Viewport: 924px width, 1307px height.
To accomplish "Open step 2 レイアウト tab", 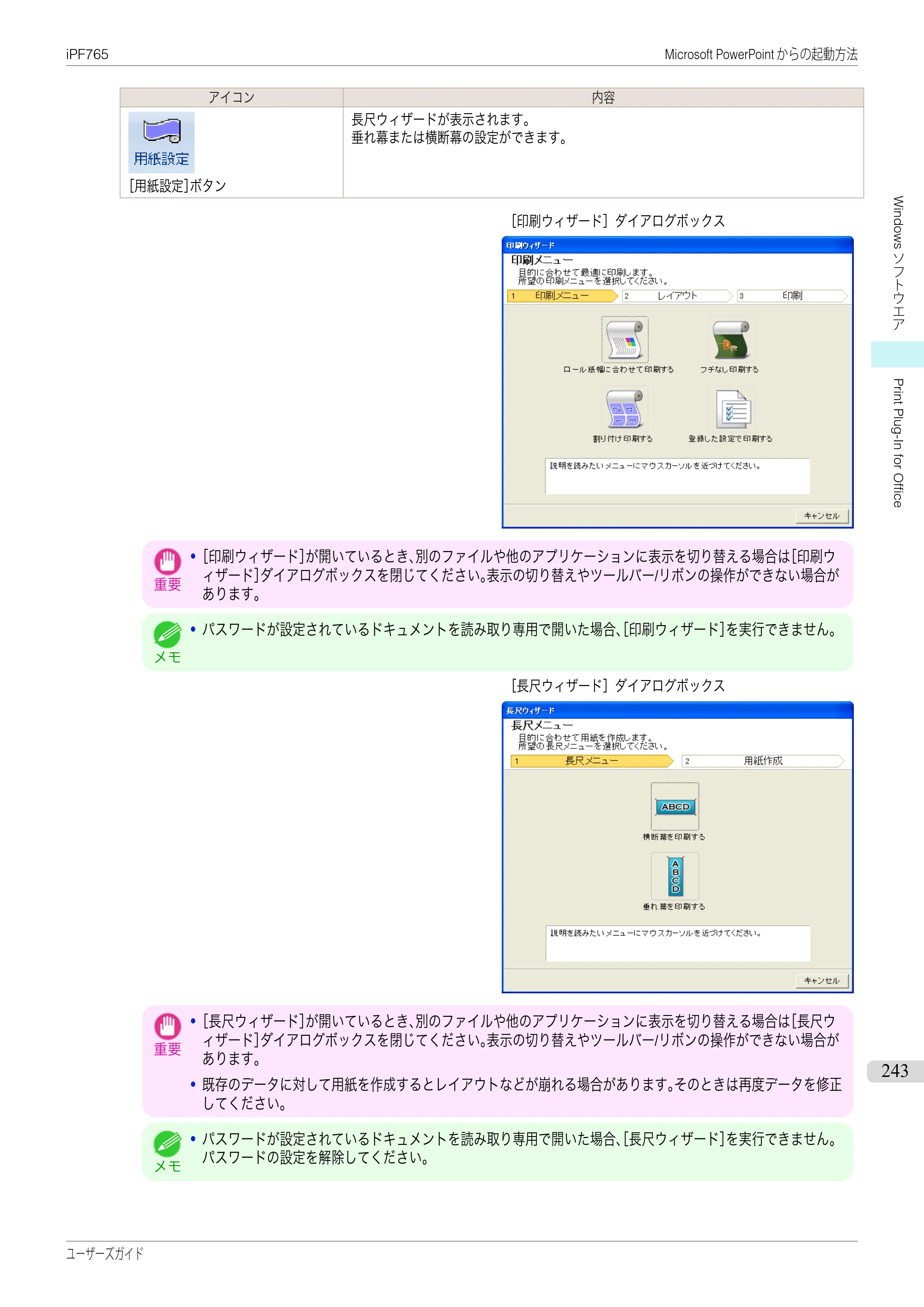I will click(677, 296).
